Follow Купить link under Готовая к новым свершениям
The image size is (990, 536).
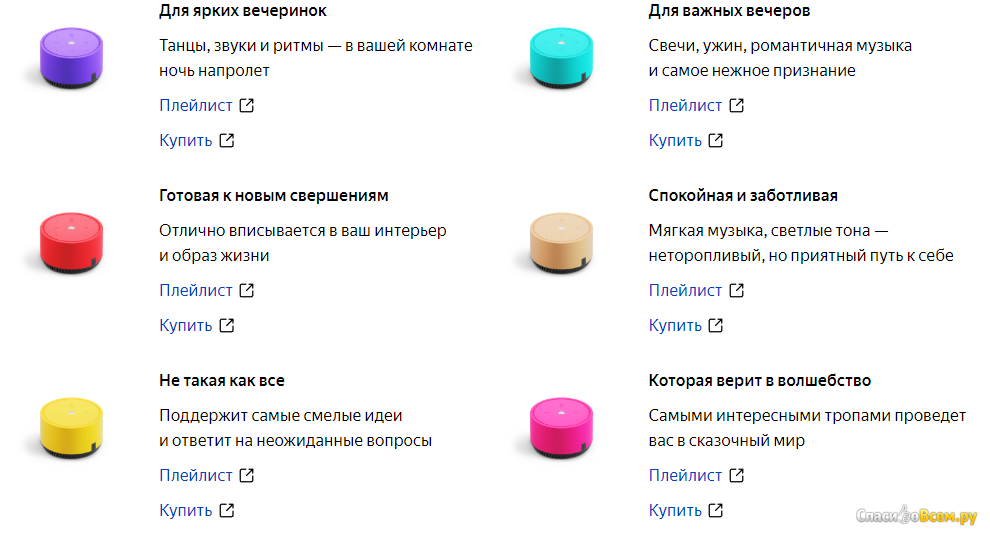click(186, 325)
